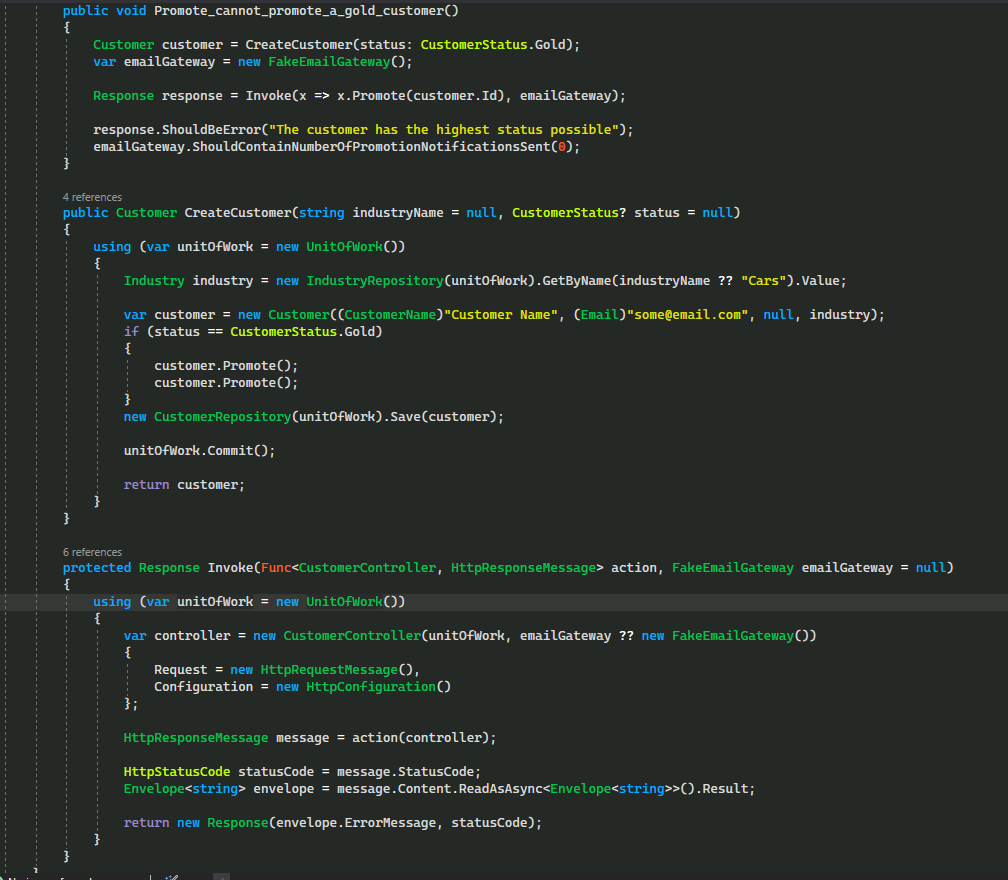Click the code cleanup broom icon at bottom
The image size is (1008, 880).
tap(171, 876)
